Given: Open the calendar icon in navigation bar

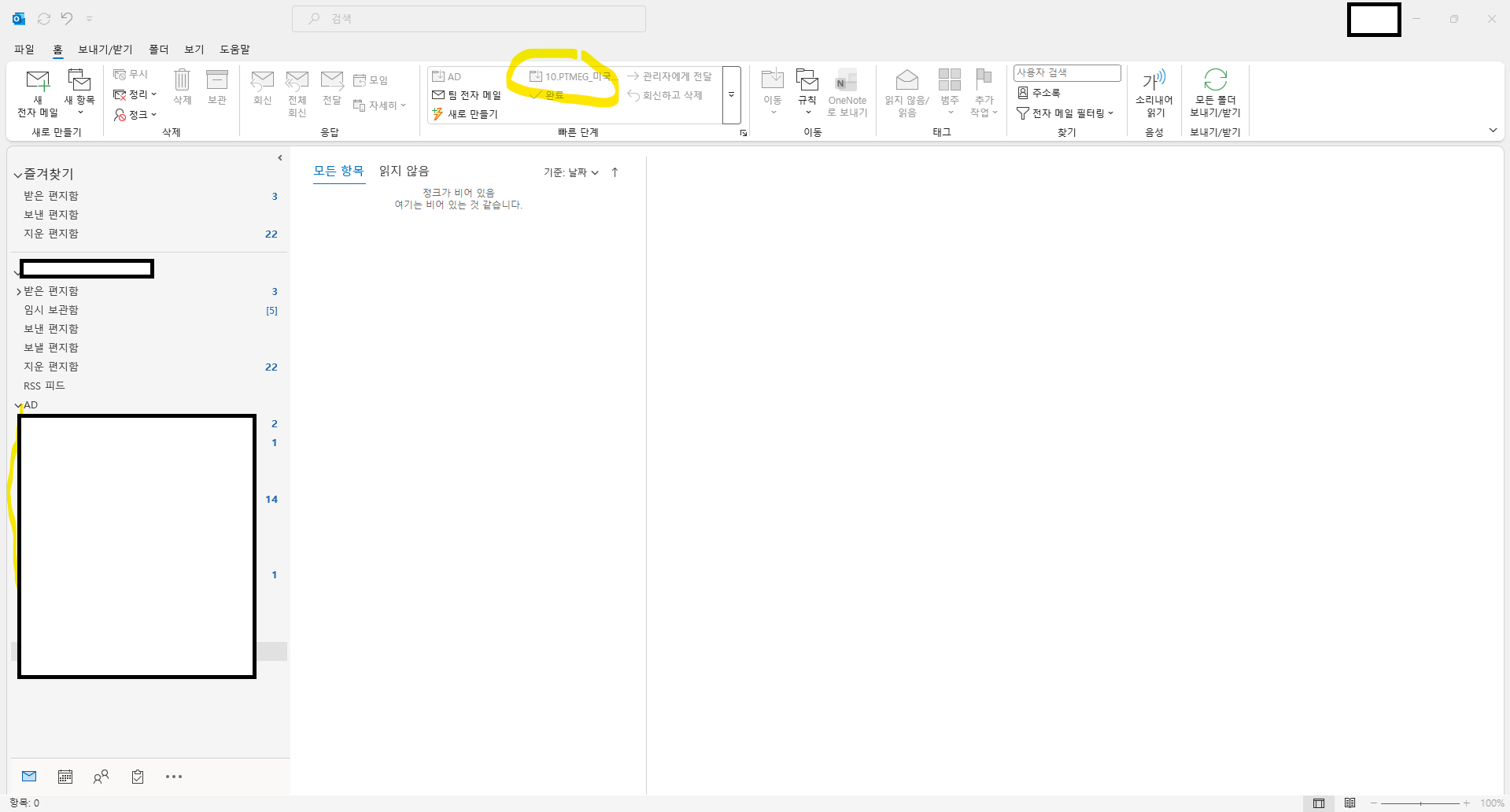Looking at the screenshot, I should pos(65,777).
